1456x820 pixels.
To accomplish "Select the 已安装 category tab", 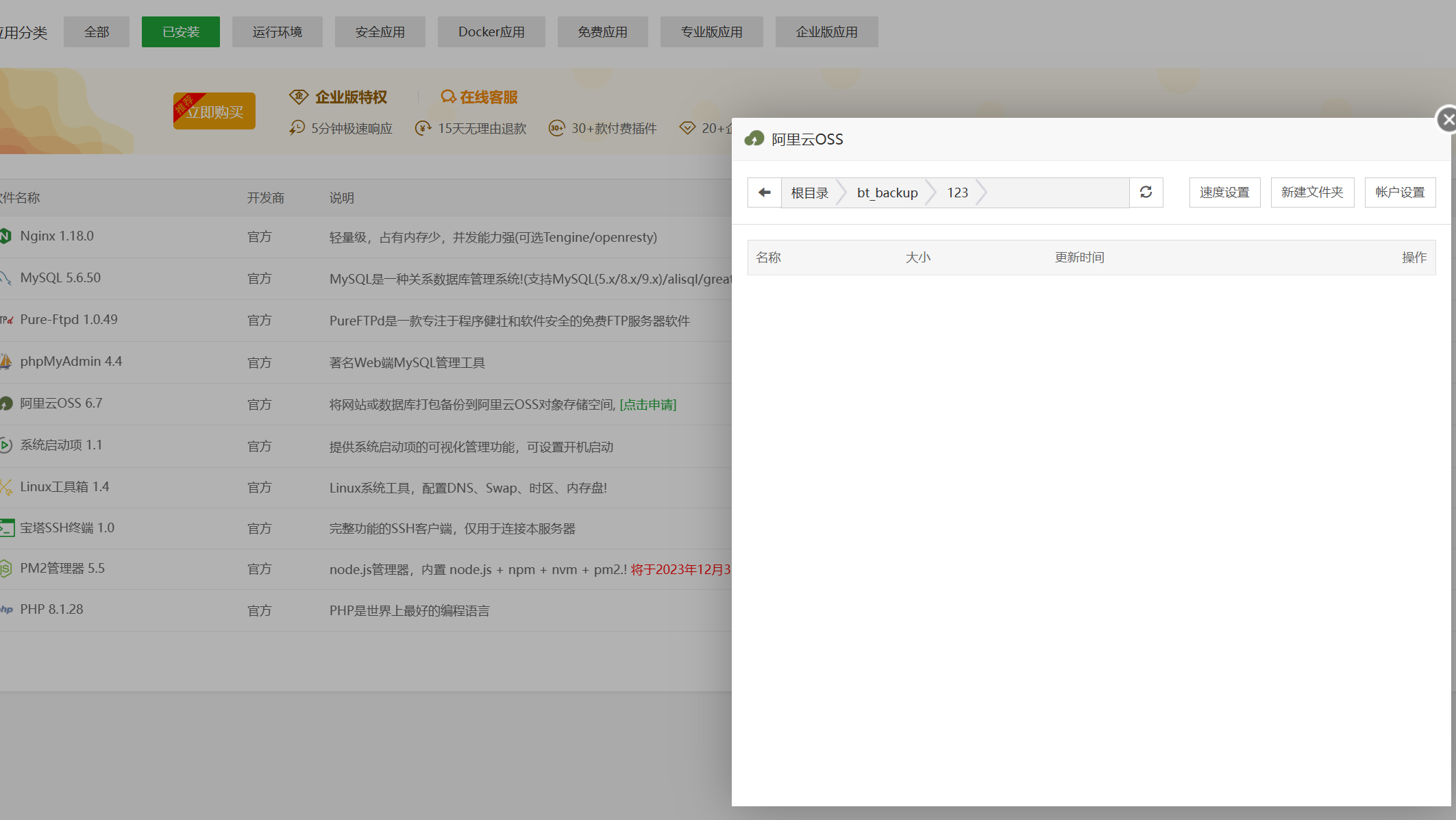I will click(181, 32).
